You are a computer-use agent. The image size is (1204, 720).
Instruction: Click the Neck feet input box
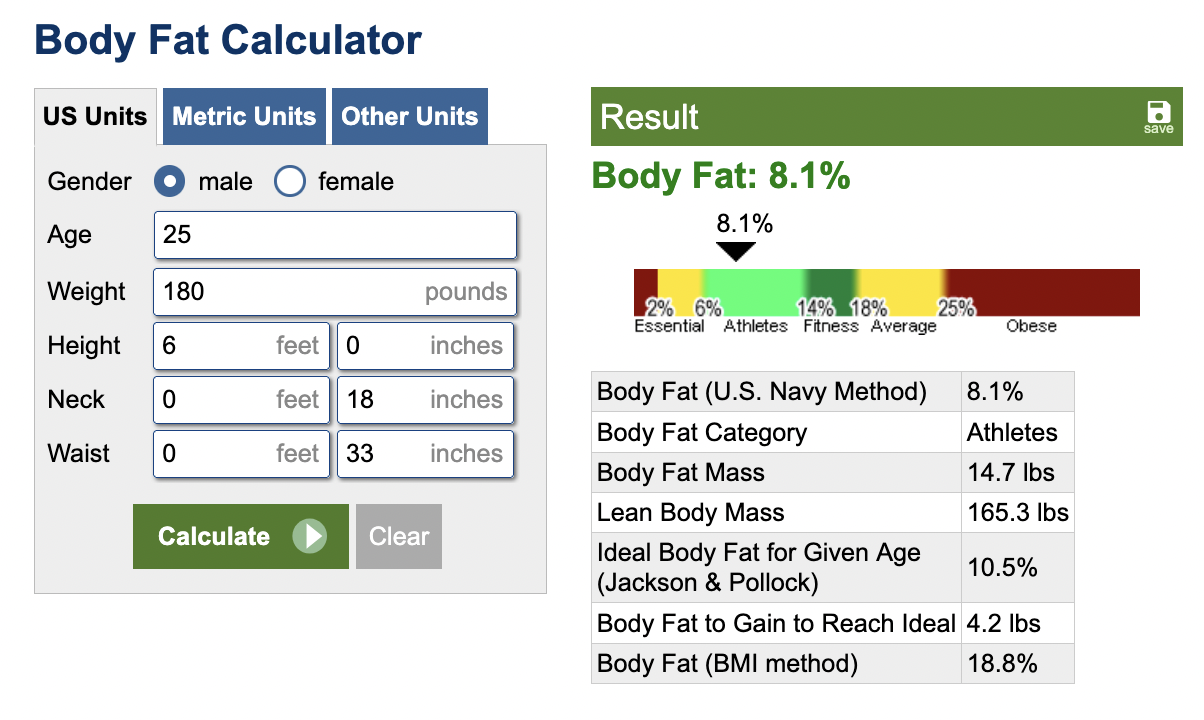click(241, 400)
